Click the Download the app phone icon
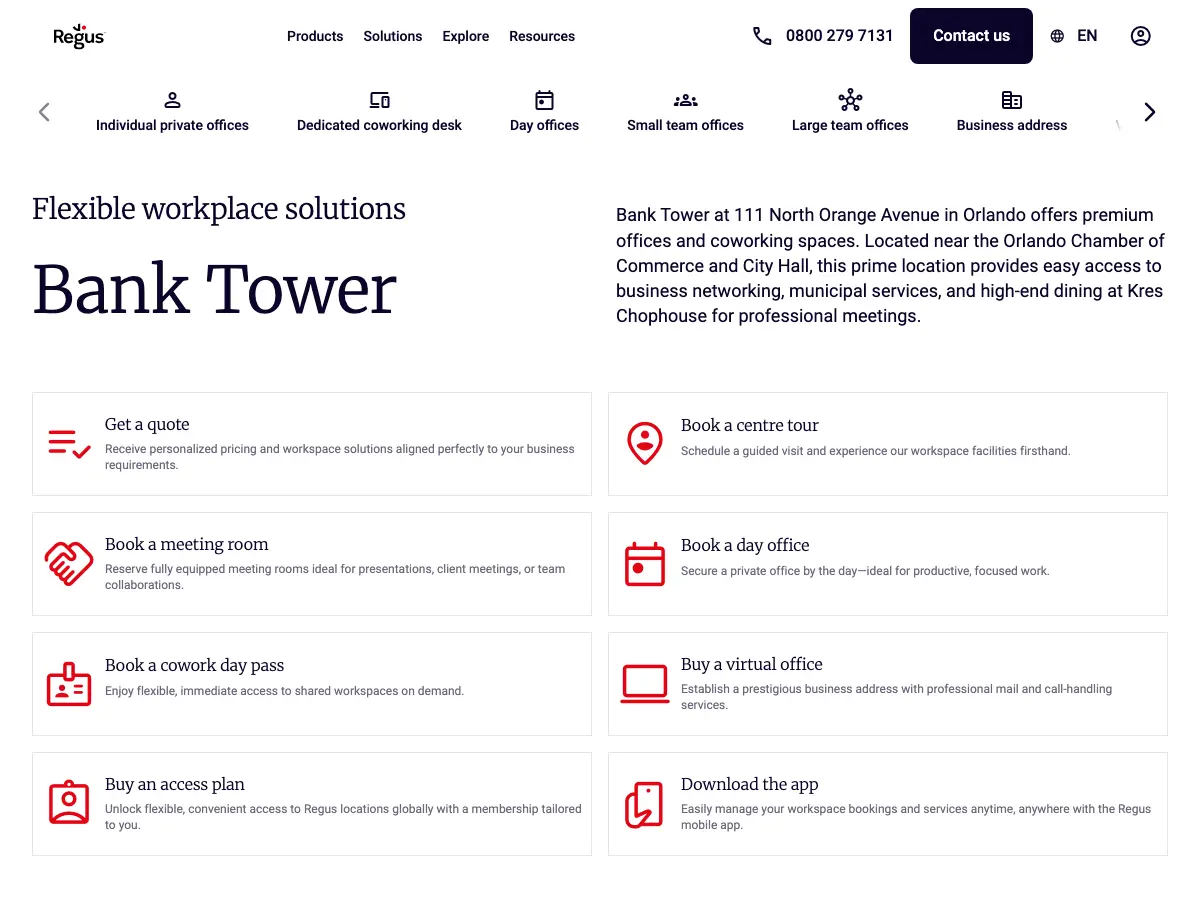Image resolution: width=1200 pixels, height=900 pixels. click(645, 804)
